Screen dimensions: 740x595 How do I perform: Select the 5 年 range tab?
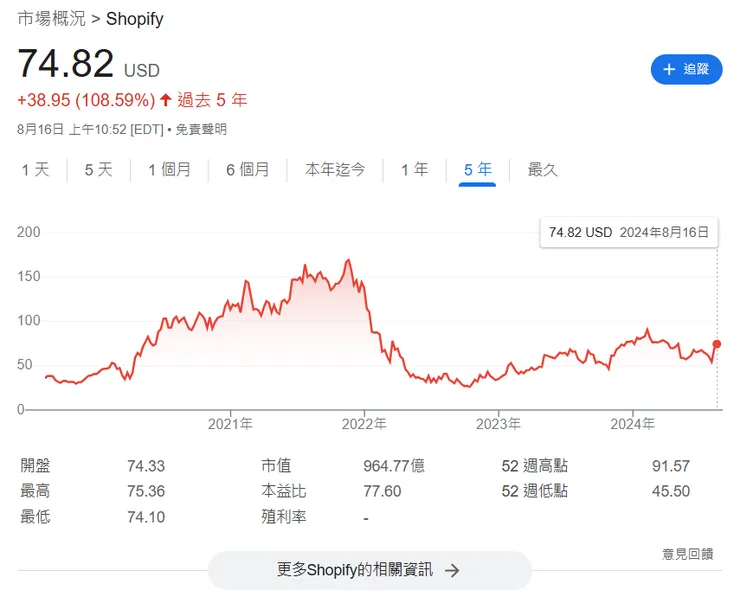point(477,170)
